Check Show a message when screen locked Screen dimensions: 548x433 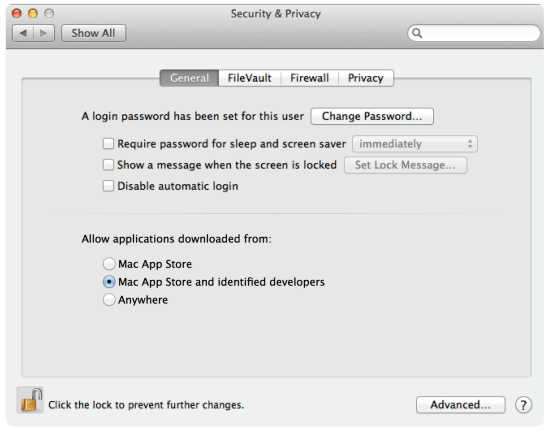(x=108, y=165)
